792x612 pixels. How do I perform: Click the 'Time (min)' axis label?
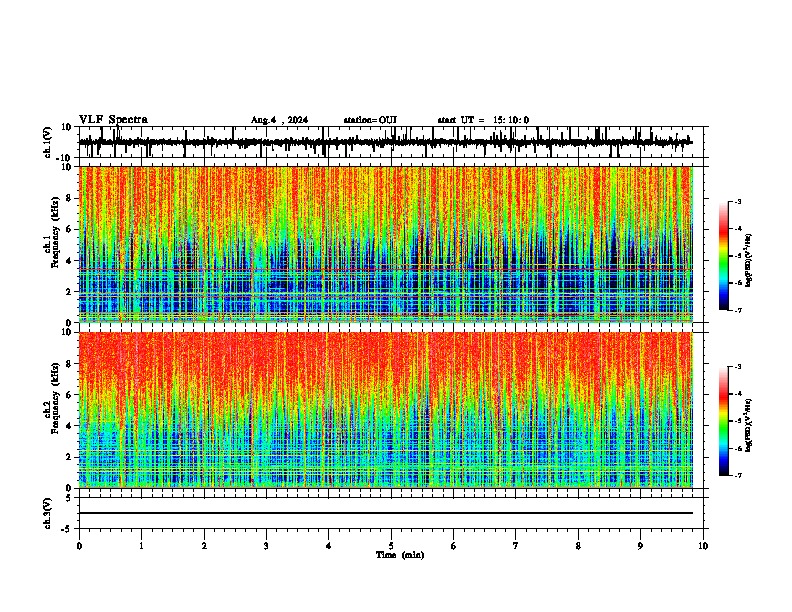pyautogui.click(x=400, y=555)
